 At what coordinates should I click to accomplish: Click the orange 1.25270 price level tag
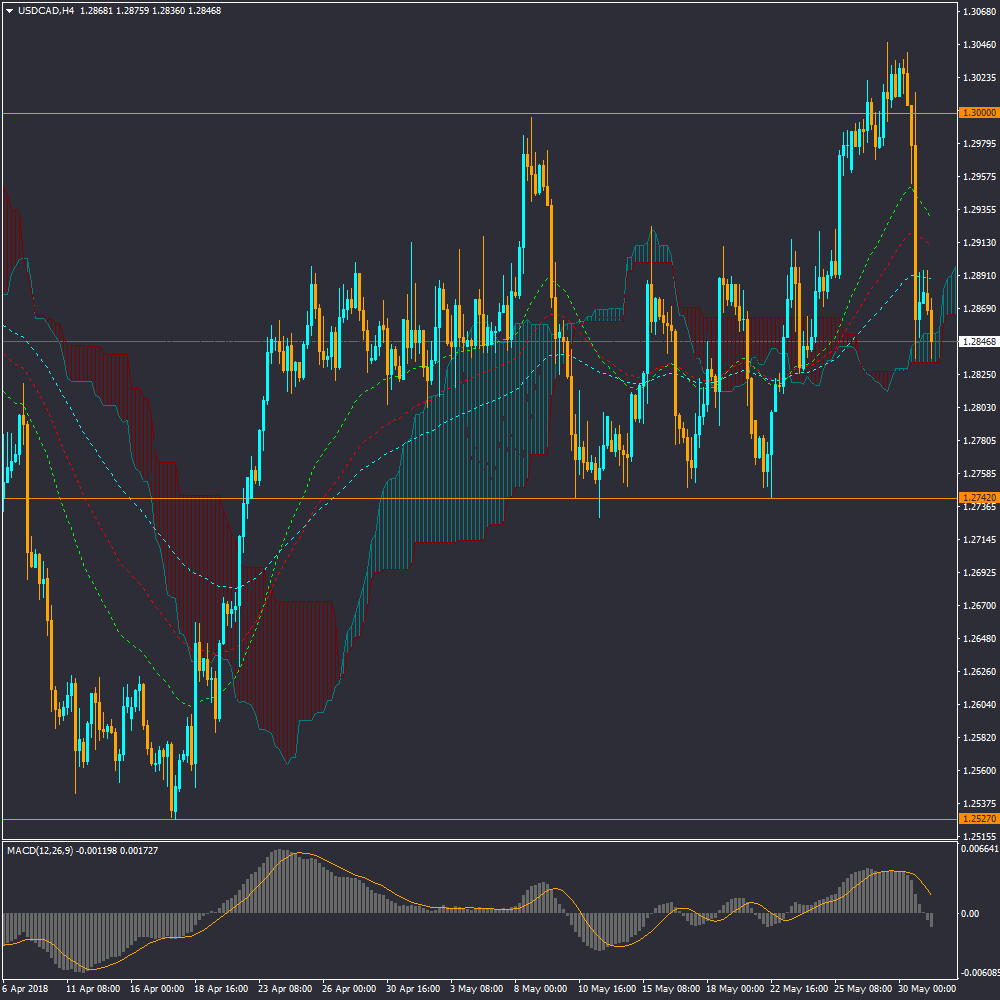(978, 818)
